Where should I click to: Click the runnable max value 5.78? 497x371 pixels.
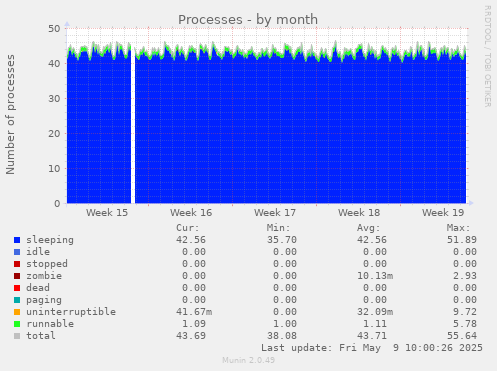(465, 324)
